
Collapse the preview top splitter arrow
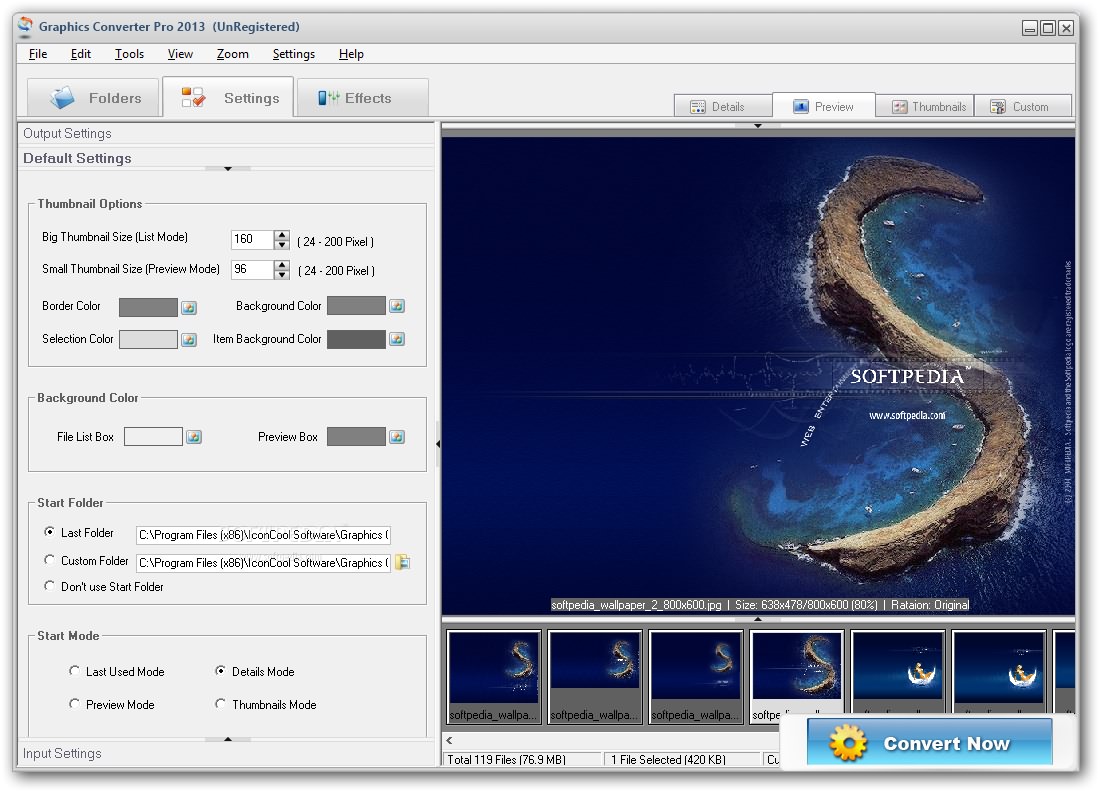point(758,126)
